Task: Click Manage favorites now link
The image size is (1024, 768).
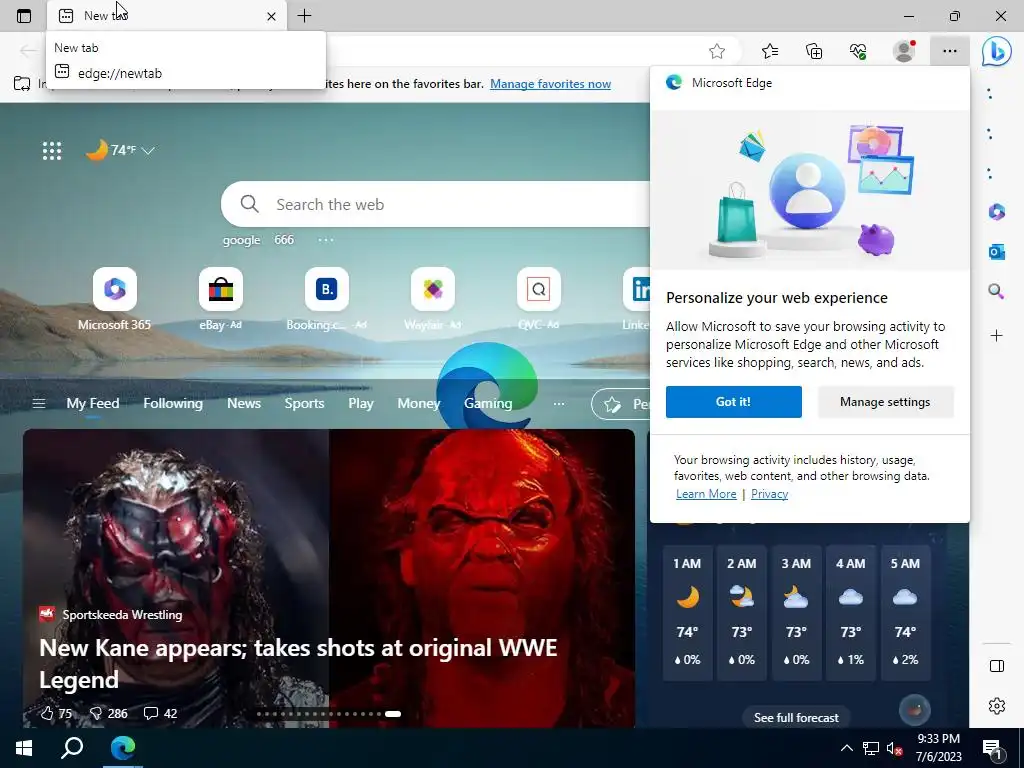Action: click(551, 84)
